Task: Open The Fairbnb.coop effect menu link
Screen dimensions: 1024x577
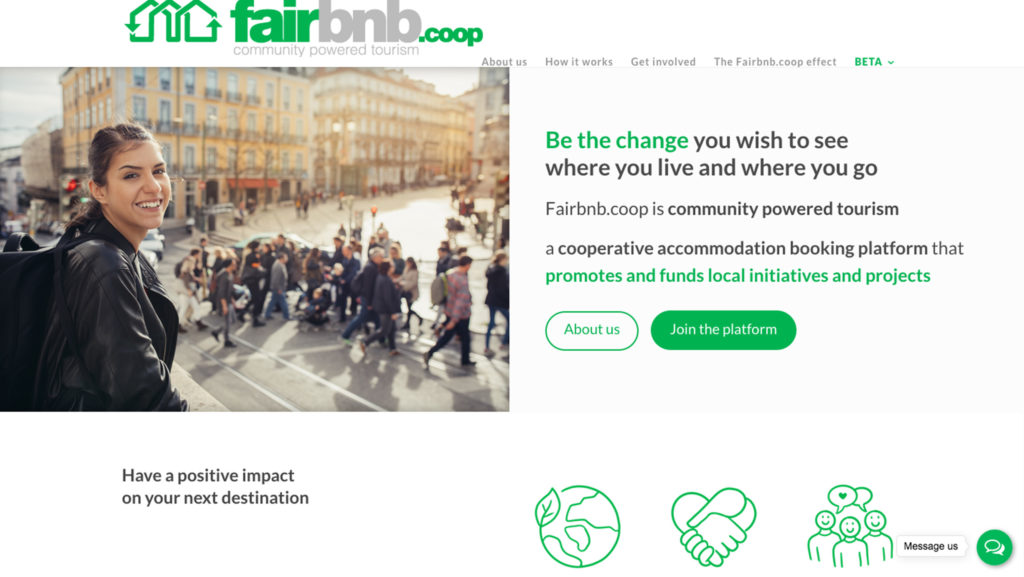Action: coord(775,62)
